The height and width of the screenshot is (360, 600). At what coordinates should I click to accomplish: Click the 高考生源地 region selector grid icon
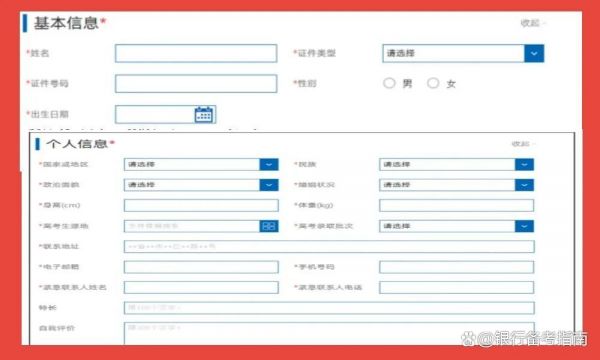(x=269, y=226)
